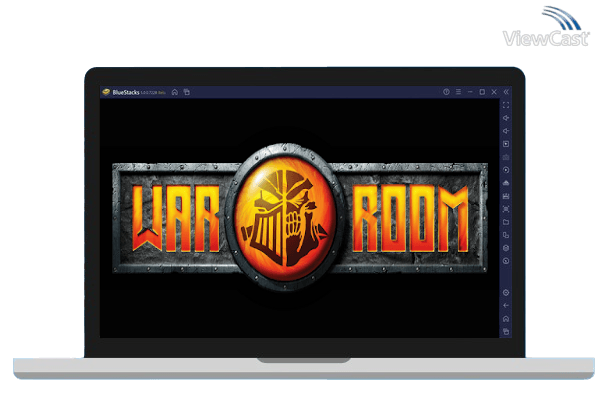Minimize the BlueStacks window
The width and height of the screenshot is (602, 414).
(470, 92)
